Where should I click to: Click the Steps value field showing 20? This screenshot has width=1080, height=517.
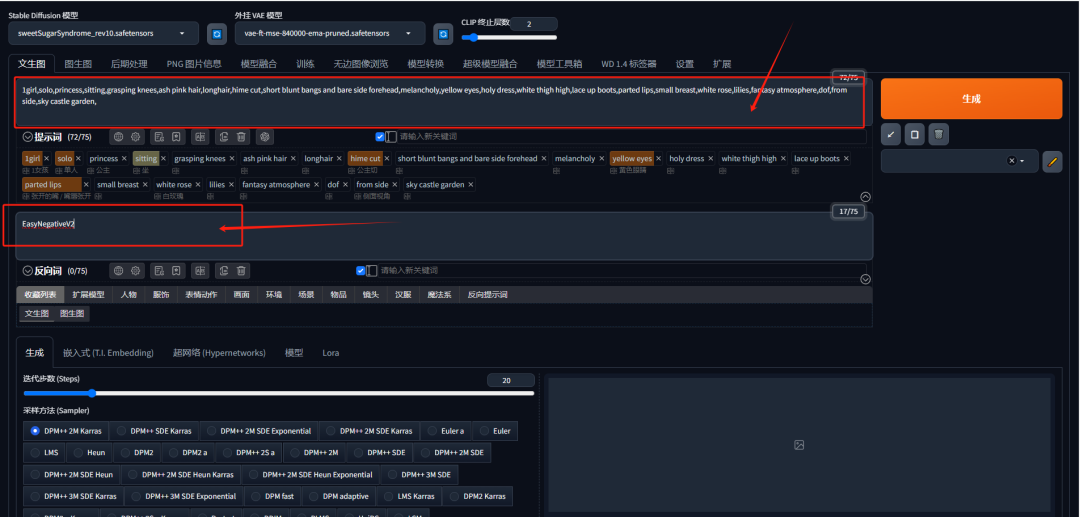coord(510,381)
